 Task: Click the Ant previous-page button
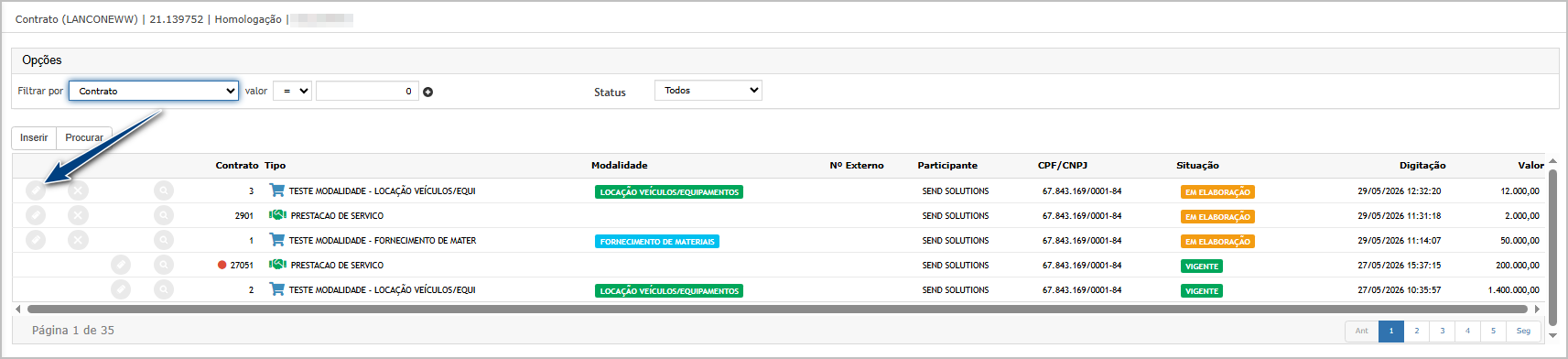[1362, 331]
